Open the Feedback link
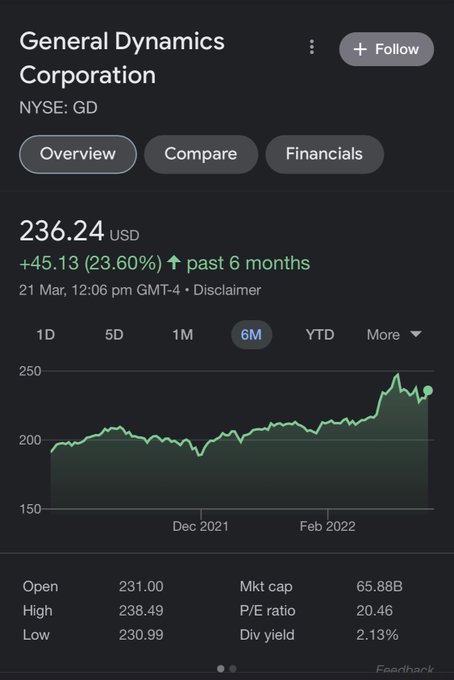 (x=405, y=670)
